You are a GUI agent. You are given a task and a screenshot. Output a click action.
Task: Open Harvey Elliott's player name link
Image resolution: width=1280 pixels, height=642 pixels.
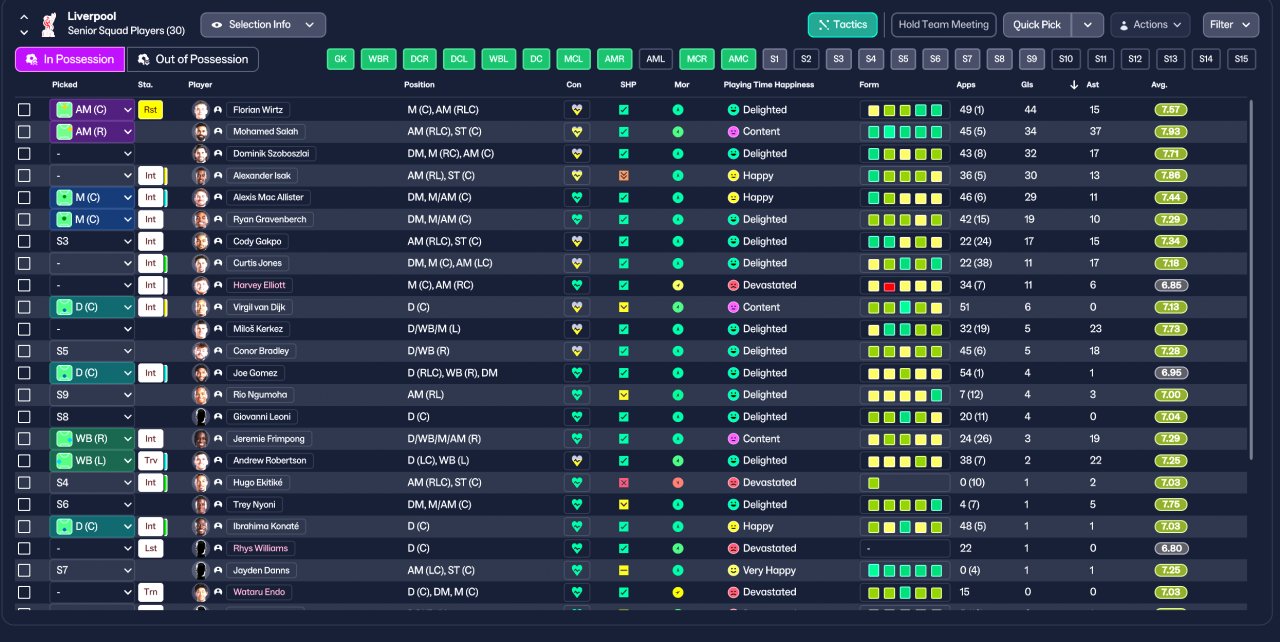pos(261,285)
